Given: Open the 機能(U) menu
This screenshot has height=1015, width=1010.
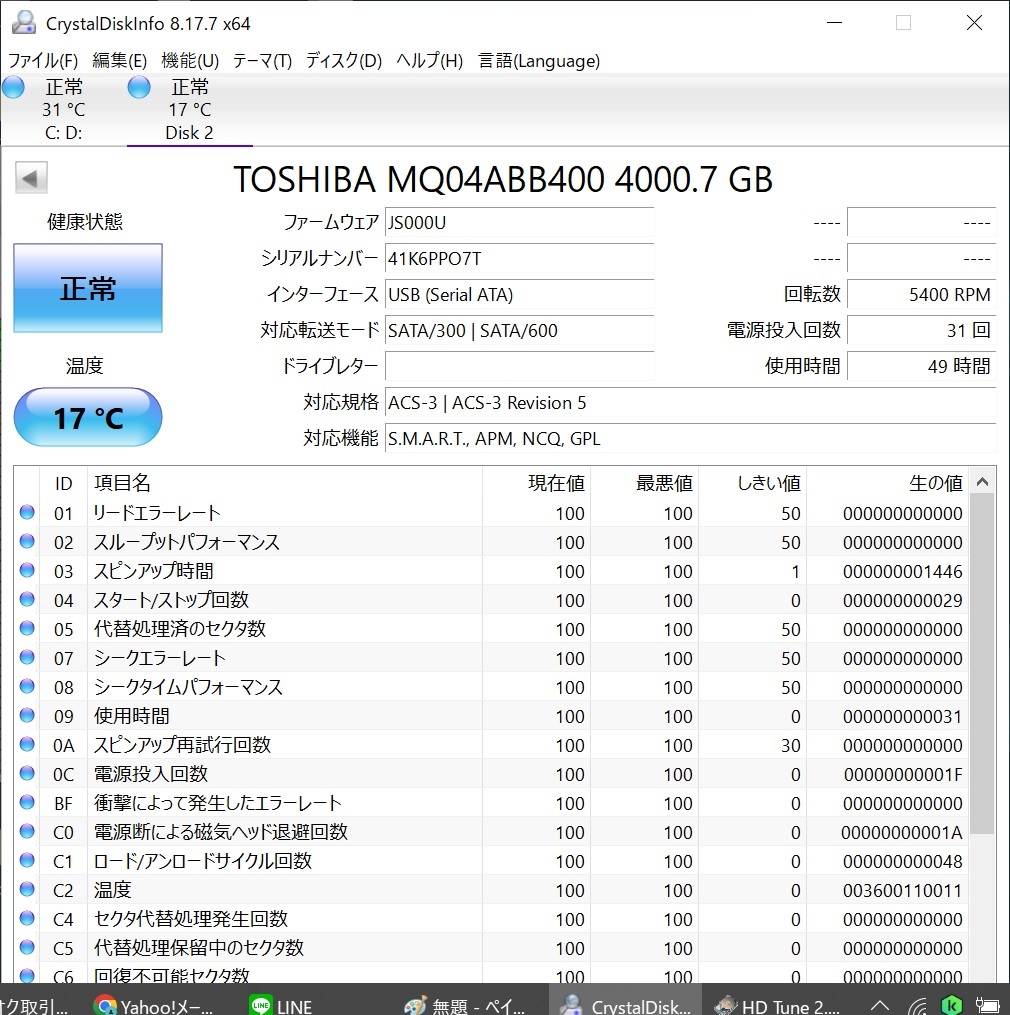Looking at the screenshot, I should [190, 60].
